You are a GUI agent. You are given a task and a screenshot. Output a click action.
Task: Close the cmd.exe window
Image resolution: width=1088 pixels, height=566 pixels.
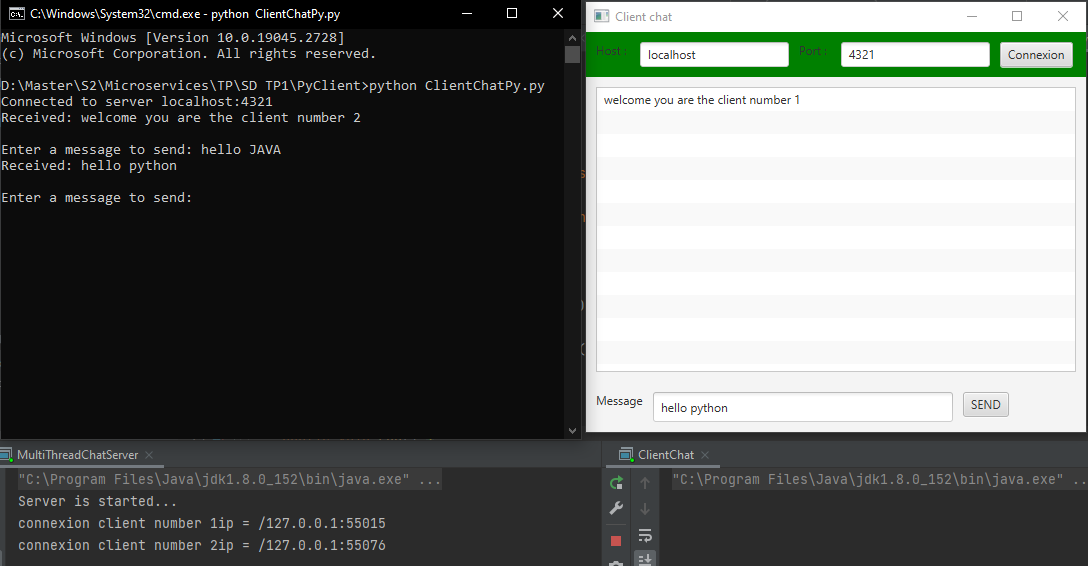click(558, 13)
